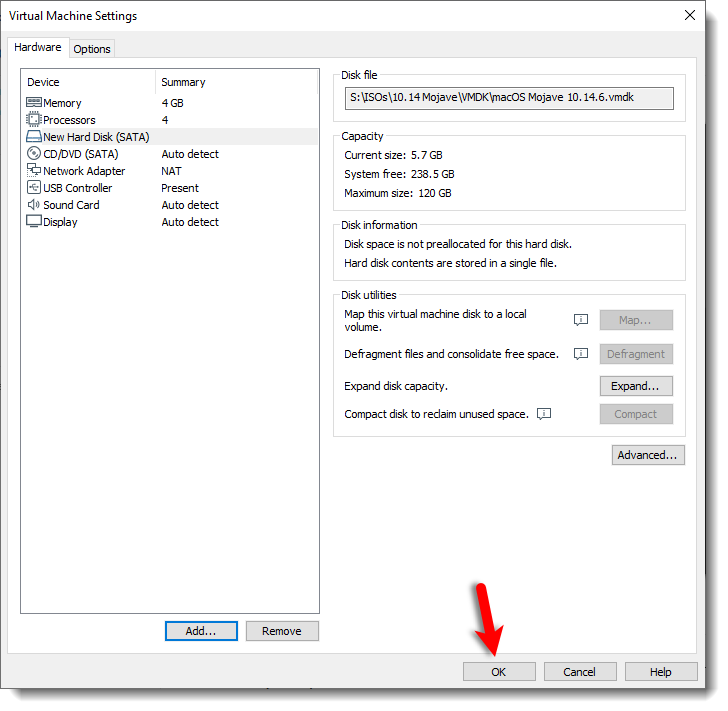Click Auto detect summary for Display
The width and height of the screenshot is (728, 711).
[x=190, y=222]
